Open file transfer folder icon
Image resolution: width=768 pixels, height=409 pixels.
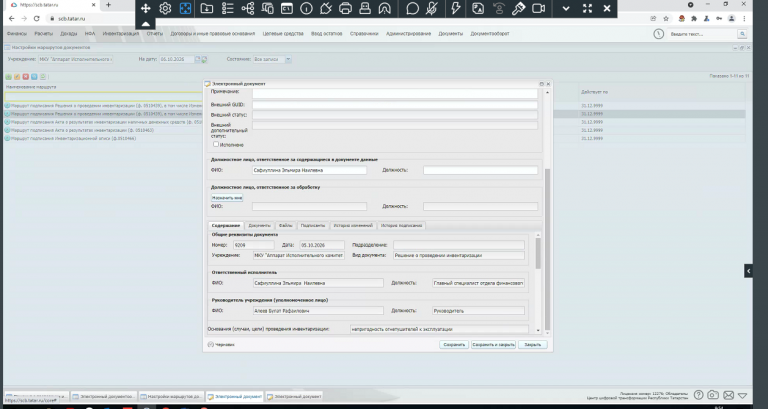pyautogui.click(x=207, y=8)
